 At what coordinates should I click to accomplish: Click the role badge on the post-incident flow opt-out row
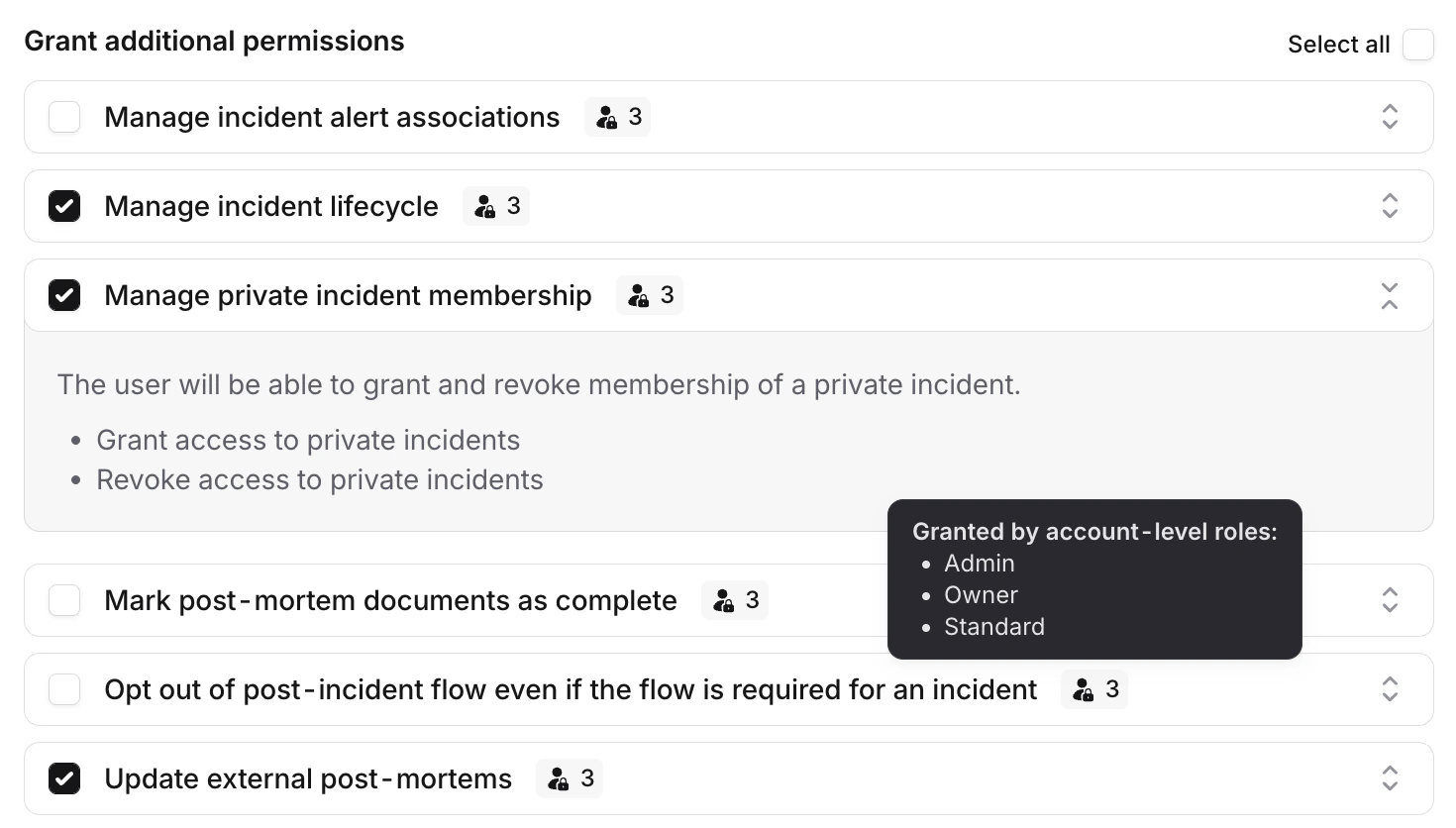(x=1093, y=689)
